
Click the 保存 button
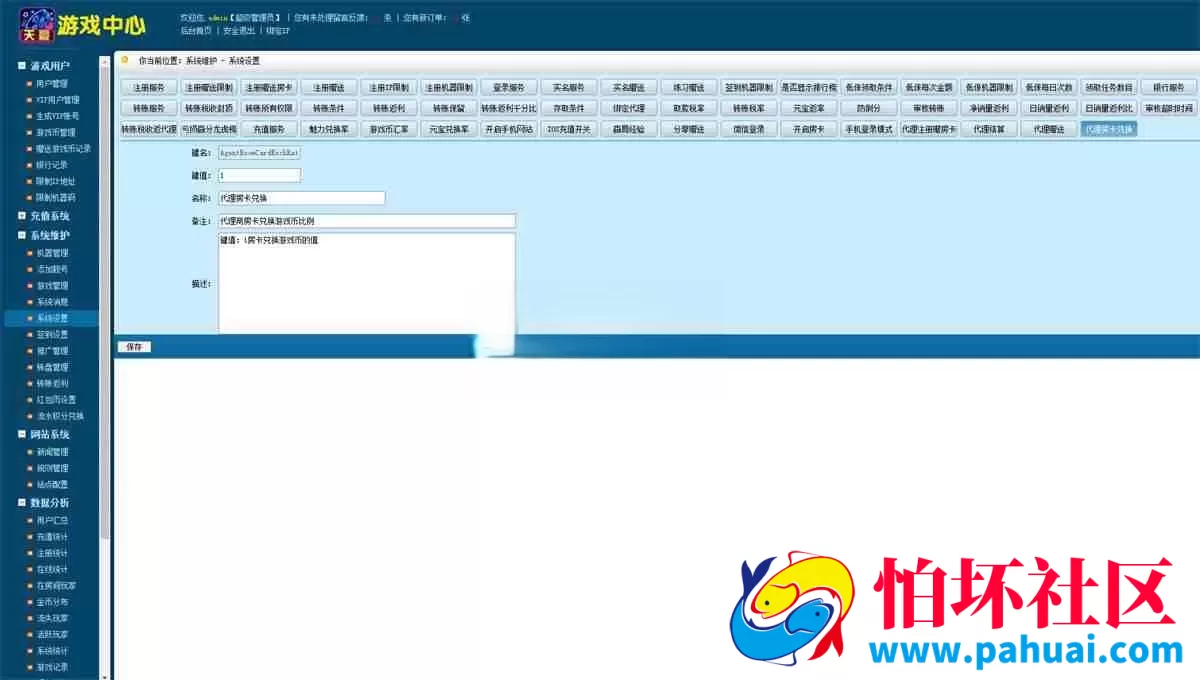point(134,347)
